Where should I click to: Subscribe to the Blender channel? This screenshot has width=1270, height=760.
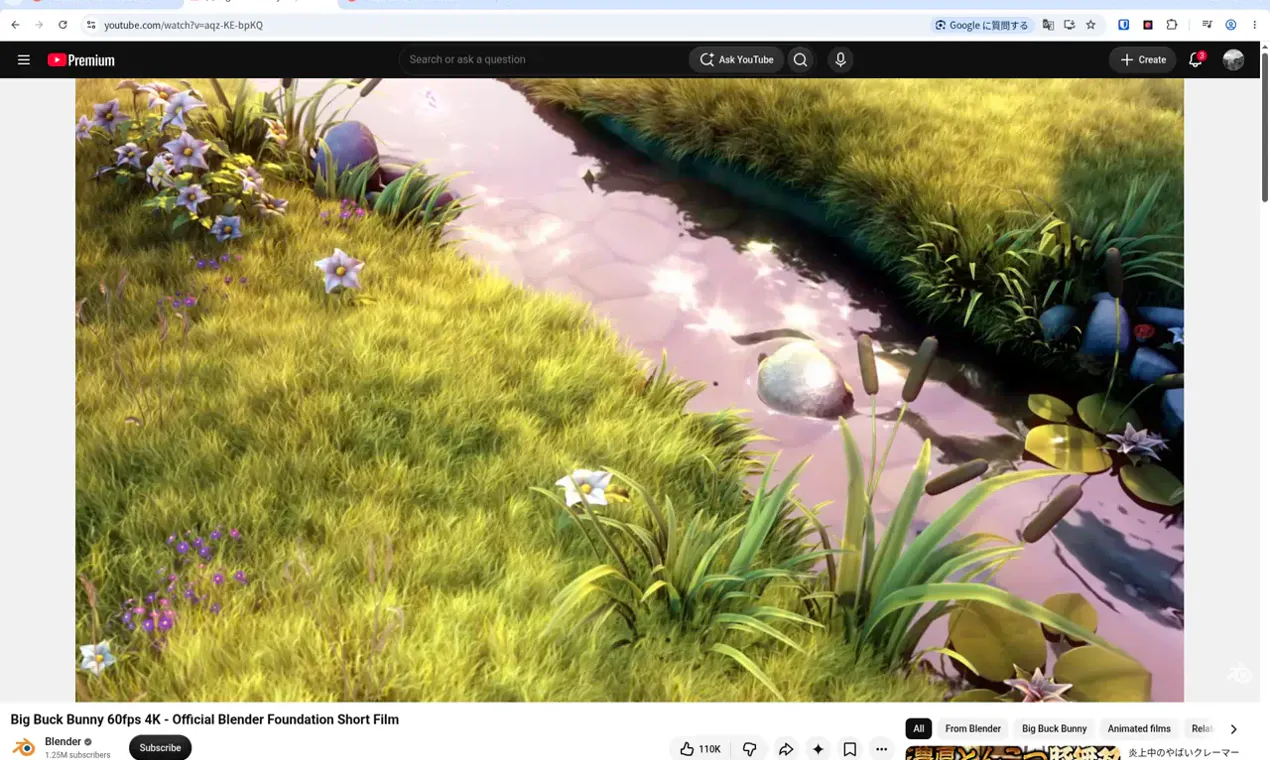click(x=160, y=748)
